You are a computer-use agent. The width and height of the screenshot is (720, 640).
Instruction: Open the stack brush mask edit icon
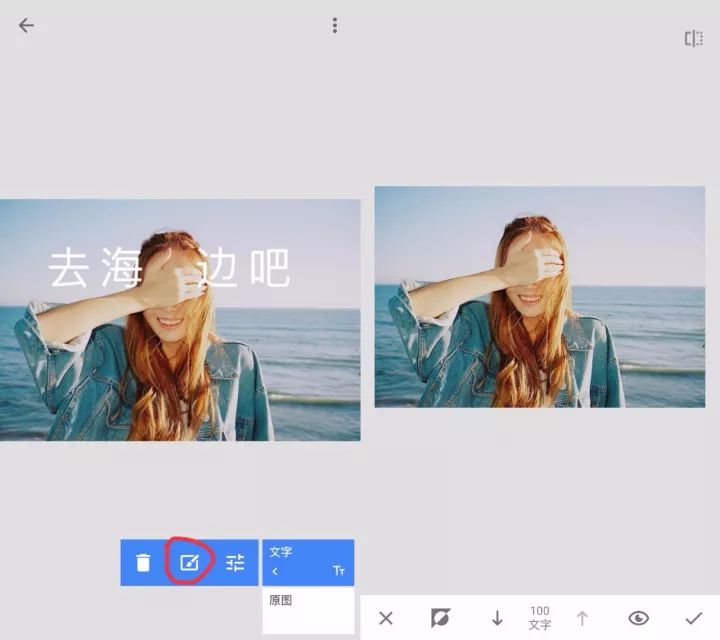point(189,562)
